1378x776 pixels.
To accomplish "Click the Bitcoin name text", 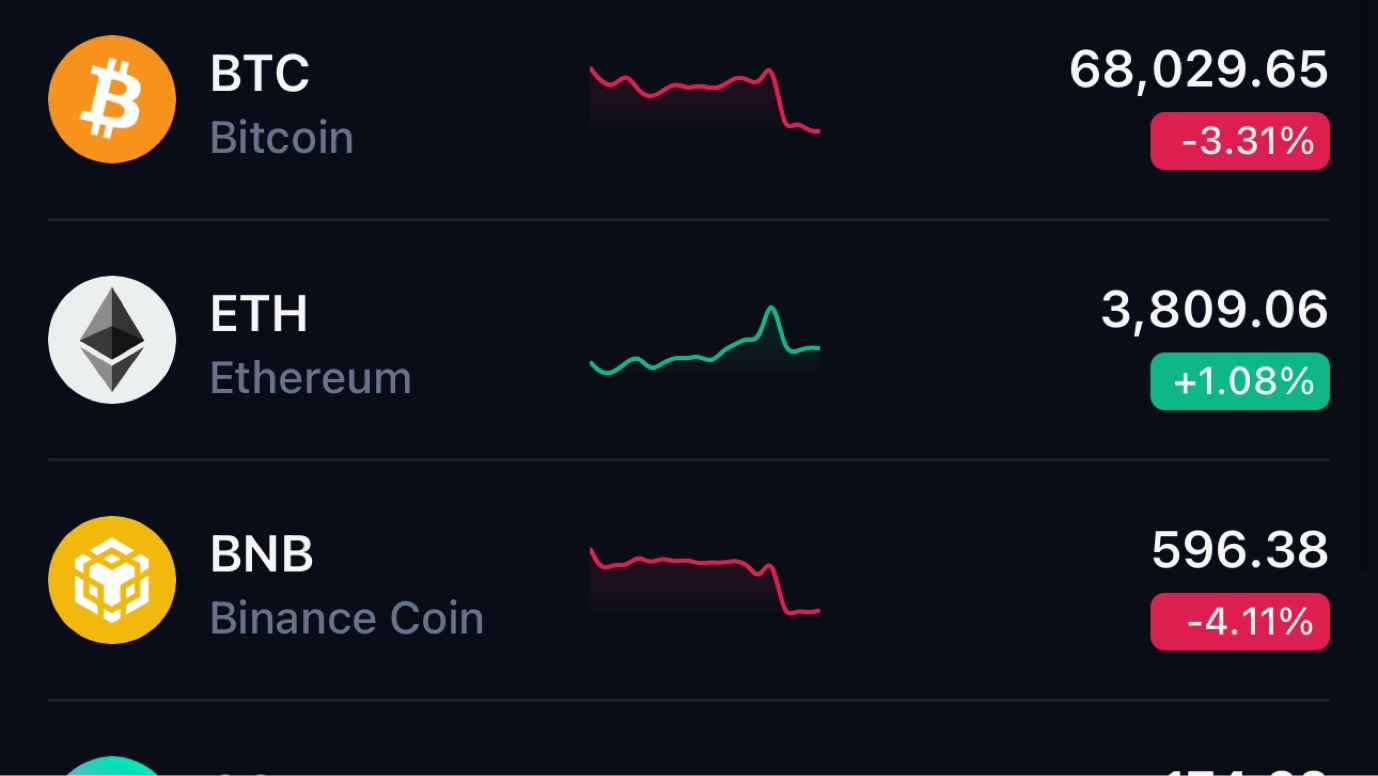I will 282,138.
